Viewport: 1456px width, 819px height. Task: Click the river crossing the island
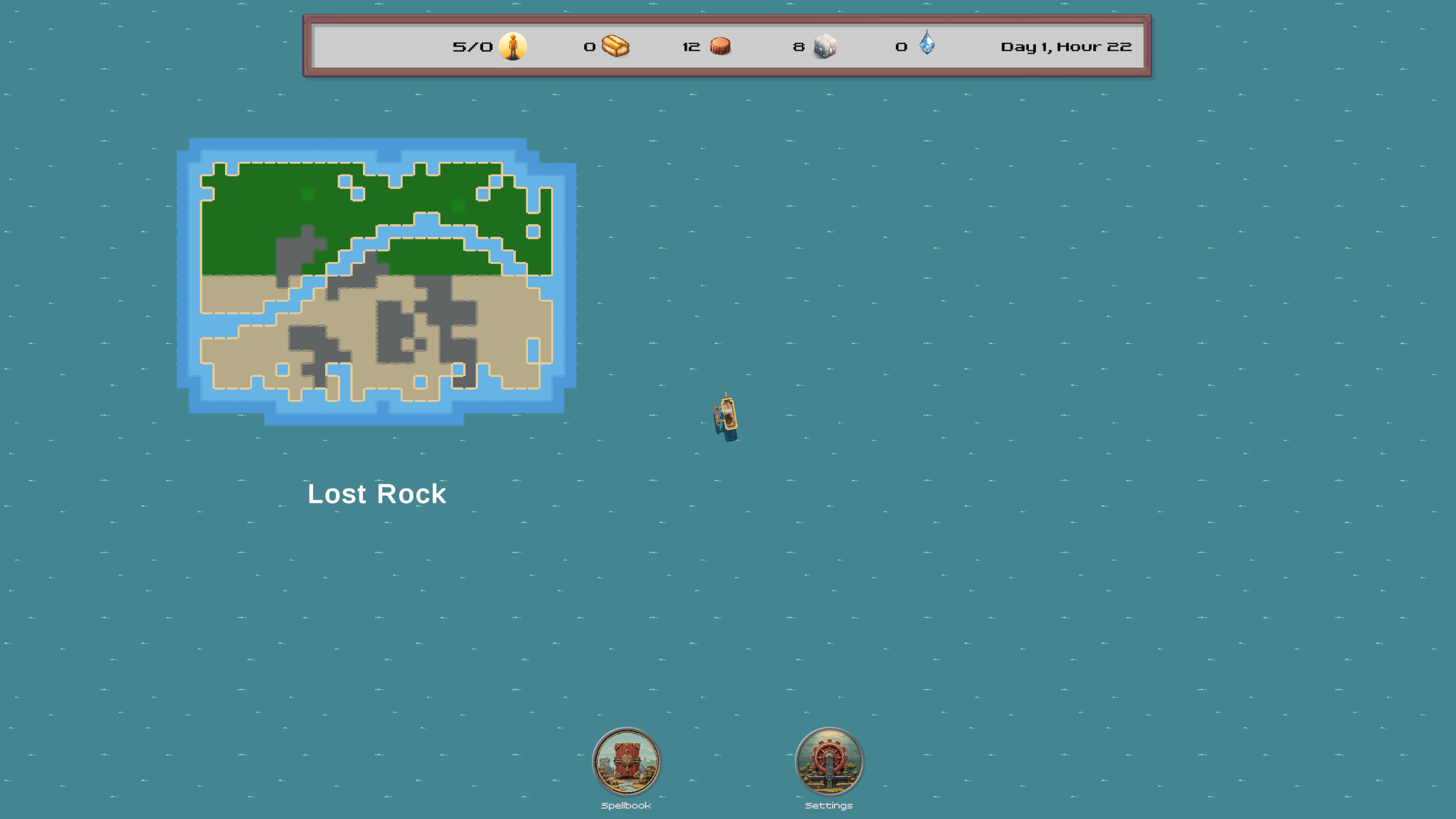pos(427,229)
